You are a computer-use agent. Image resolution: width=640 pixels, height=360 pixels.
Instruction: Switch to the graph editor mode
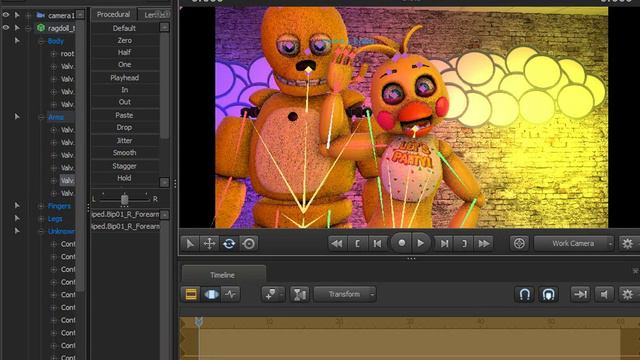point(231,294)
